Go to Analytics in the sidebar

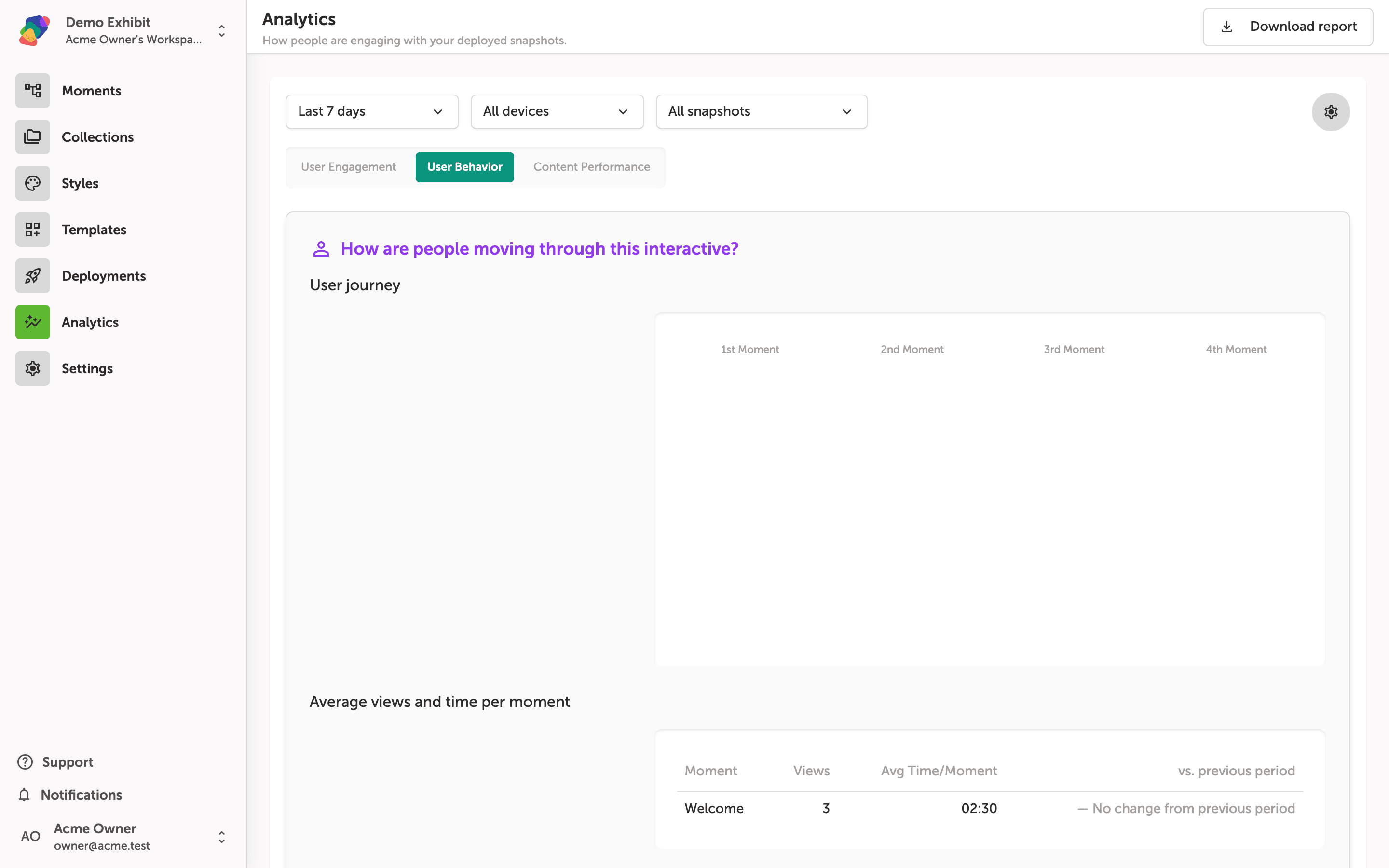pos(90,322)
